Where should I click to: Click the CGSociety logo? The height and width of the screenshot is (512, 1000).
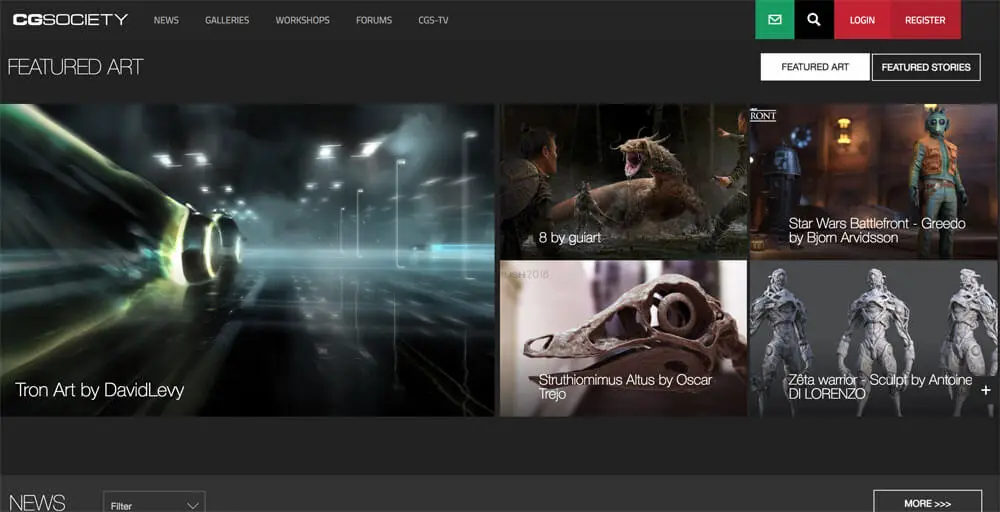[x=70, y=20]
